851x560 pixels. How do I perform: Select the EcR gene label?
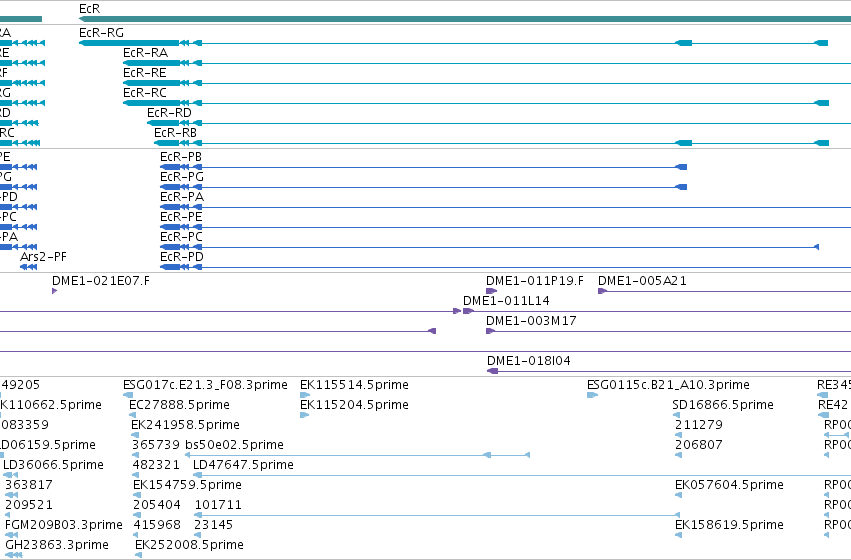click(90, 9)
